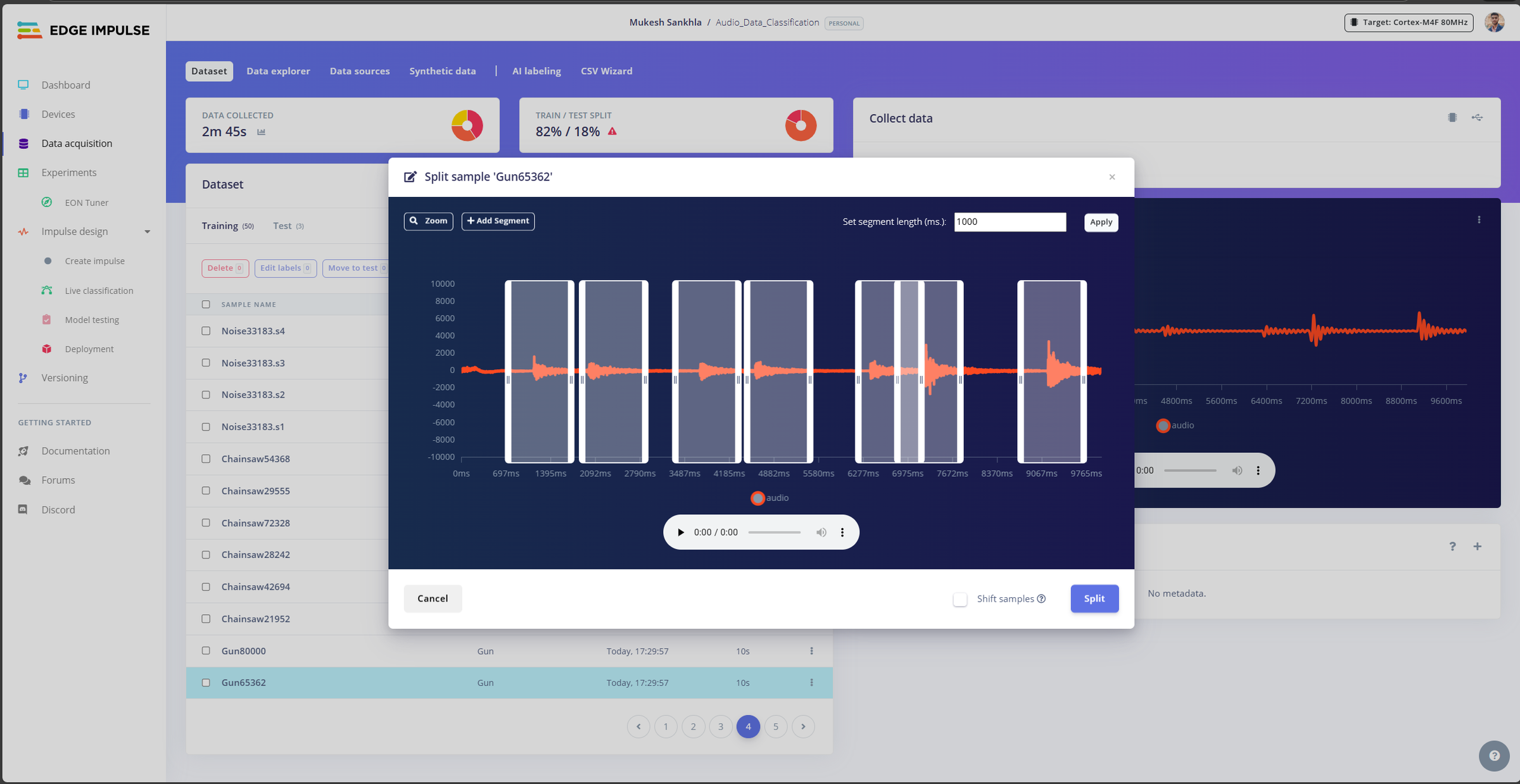This screenshot has width=1520, height=784.
Task: Open the Devices sidebar icon
Action: point(24,114)
